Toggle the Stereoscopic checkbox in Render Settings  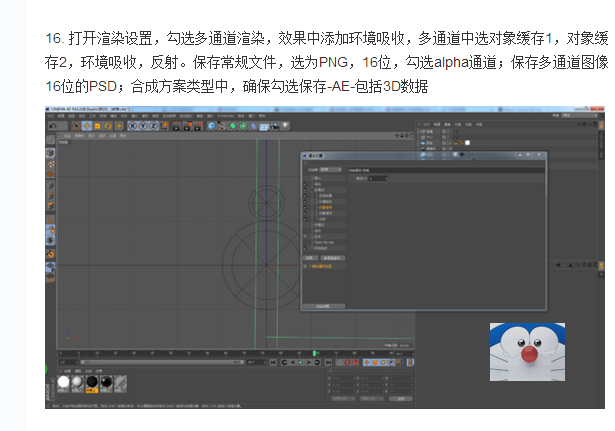[x=305, y=236]
